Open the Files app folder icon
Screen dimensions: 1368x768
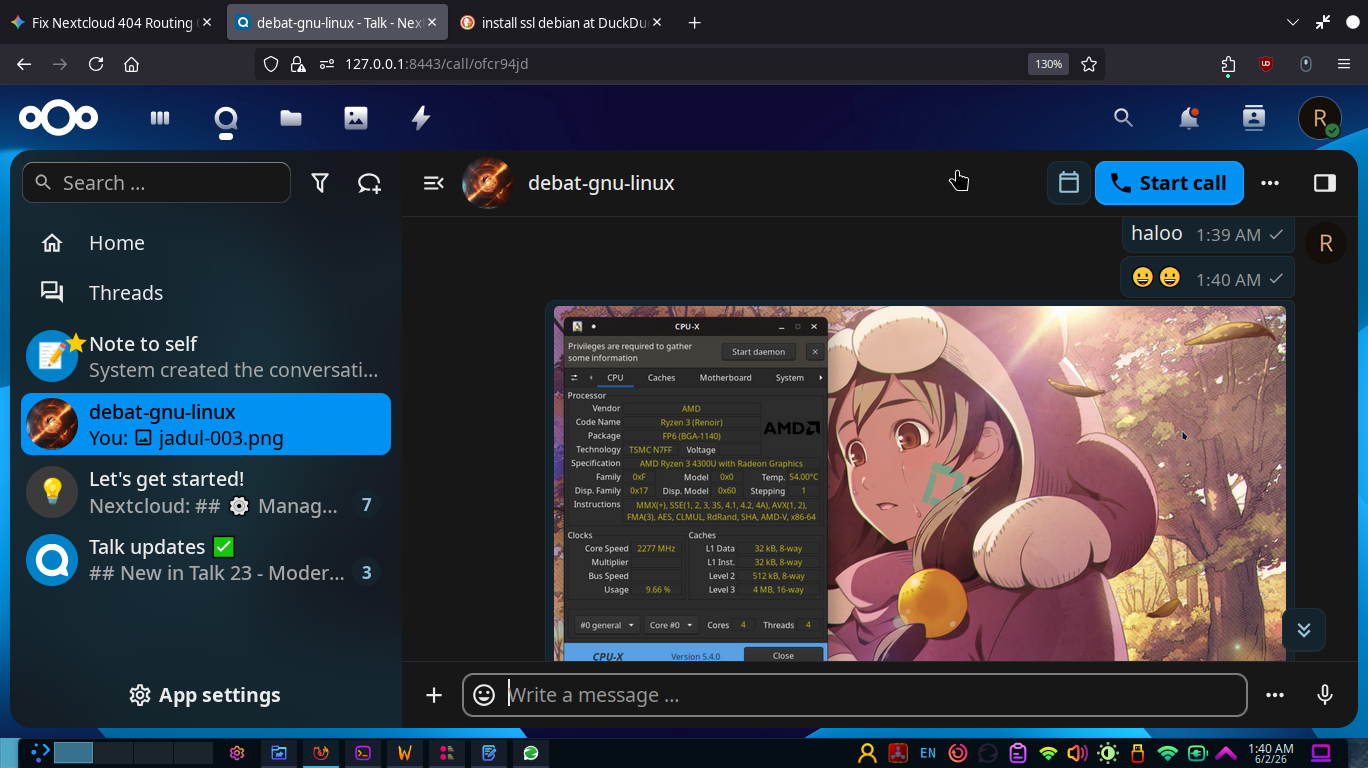[x=291, y=118]
